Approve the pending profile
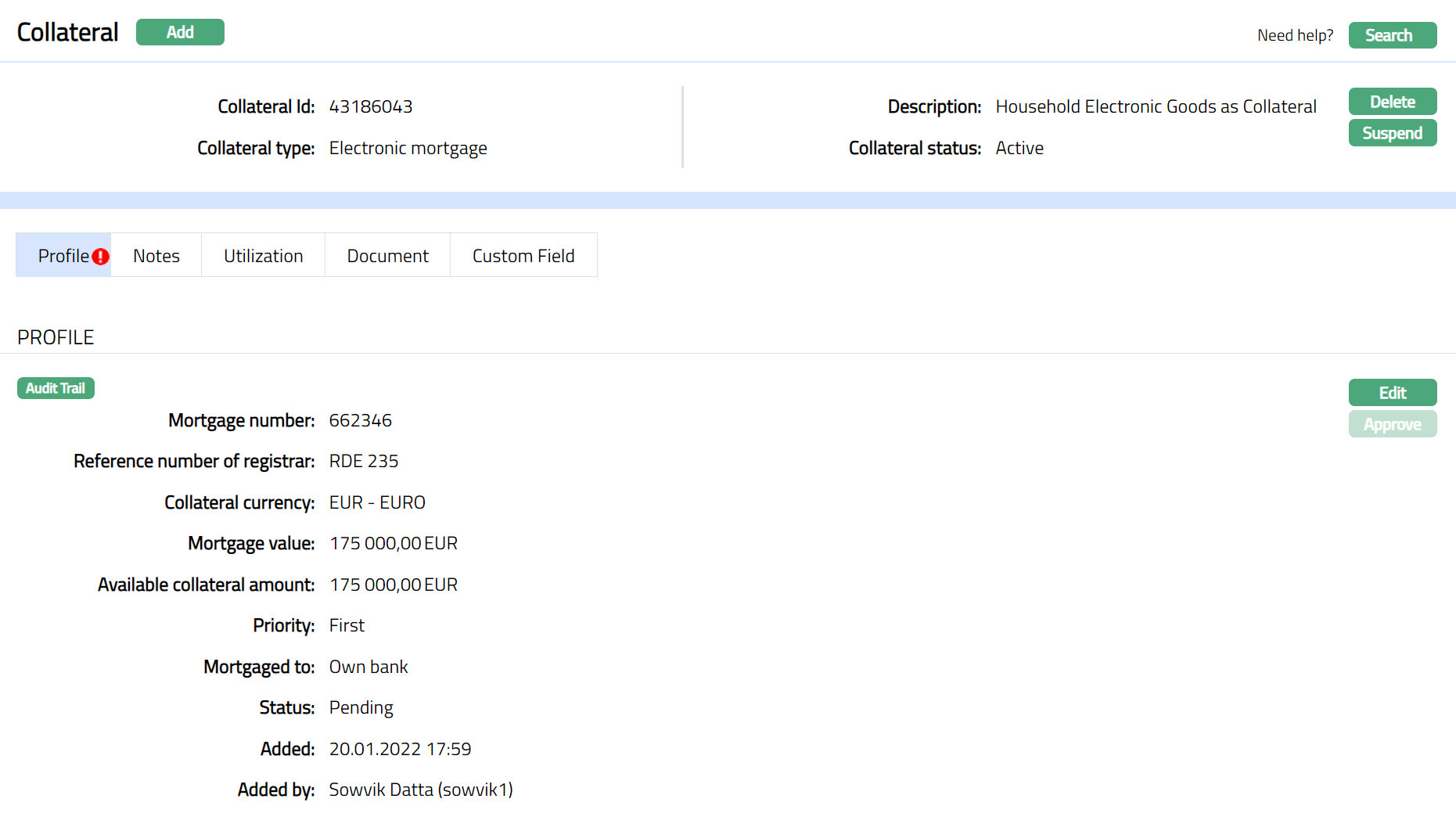 coord(1392,424)
